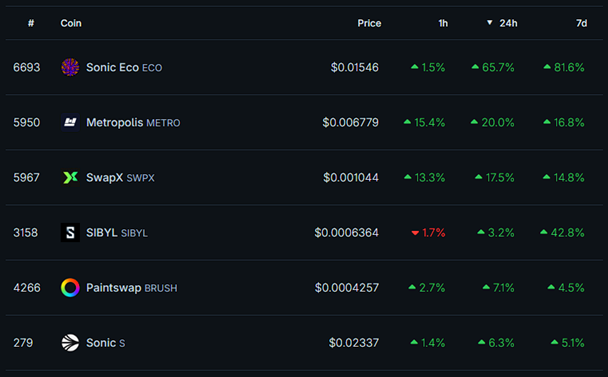The width and height of the screenshot is (608, 377).
Task: Open the Paintswap coin page
Action: [x=114, y=288]
